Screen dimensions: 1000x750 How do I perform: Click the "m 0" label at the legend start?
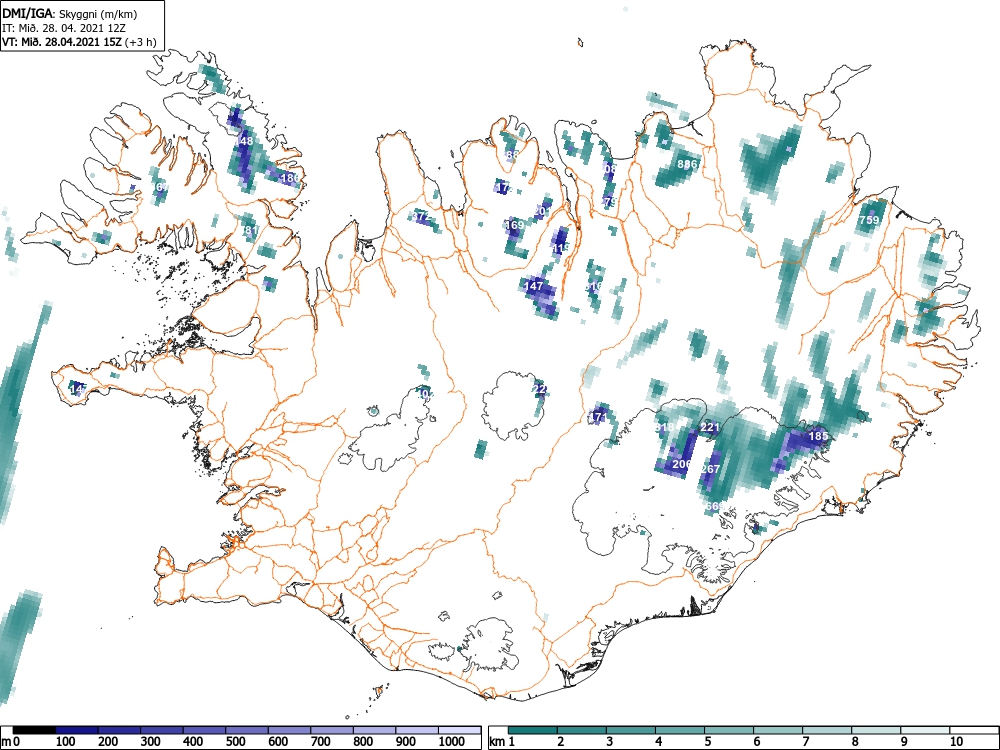tap(11, 741)
